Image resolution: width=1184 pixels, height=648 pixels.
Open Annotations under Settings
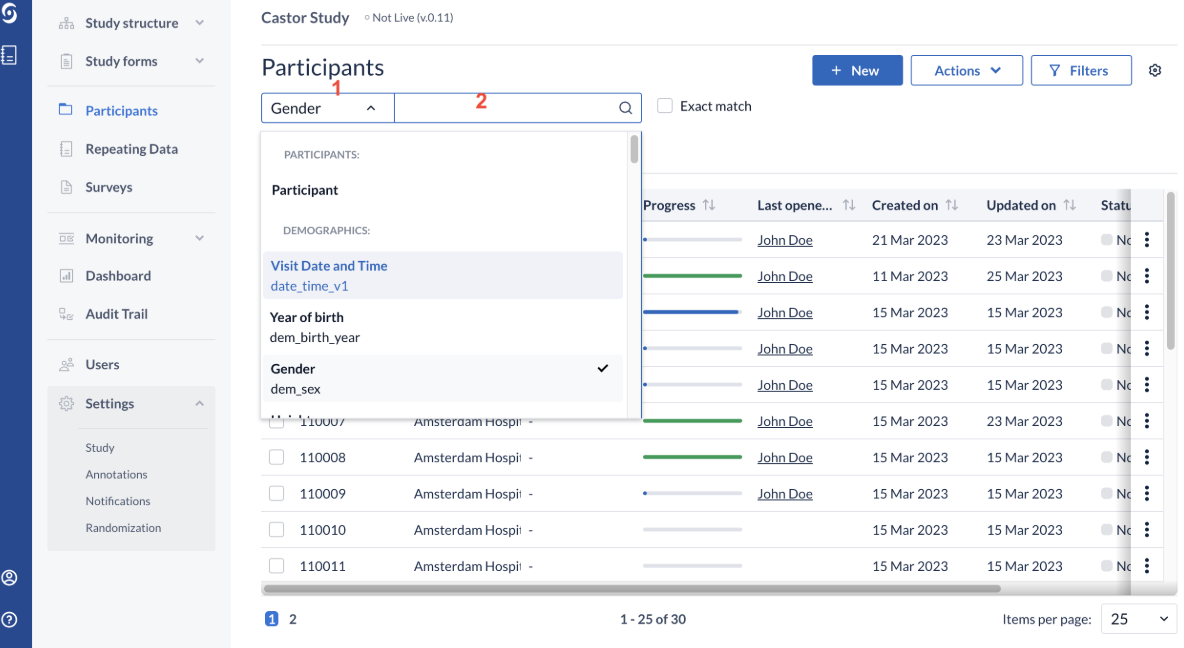point(116,474)
